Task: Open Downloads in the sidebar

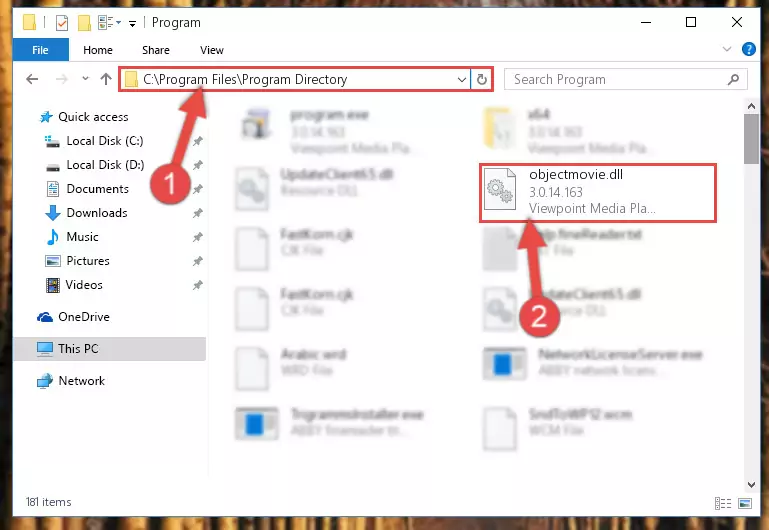Action: pyautogui.click(x=97, y=213)
